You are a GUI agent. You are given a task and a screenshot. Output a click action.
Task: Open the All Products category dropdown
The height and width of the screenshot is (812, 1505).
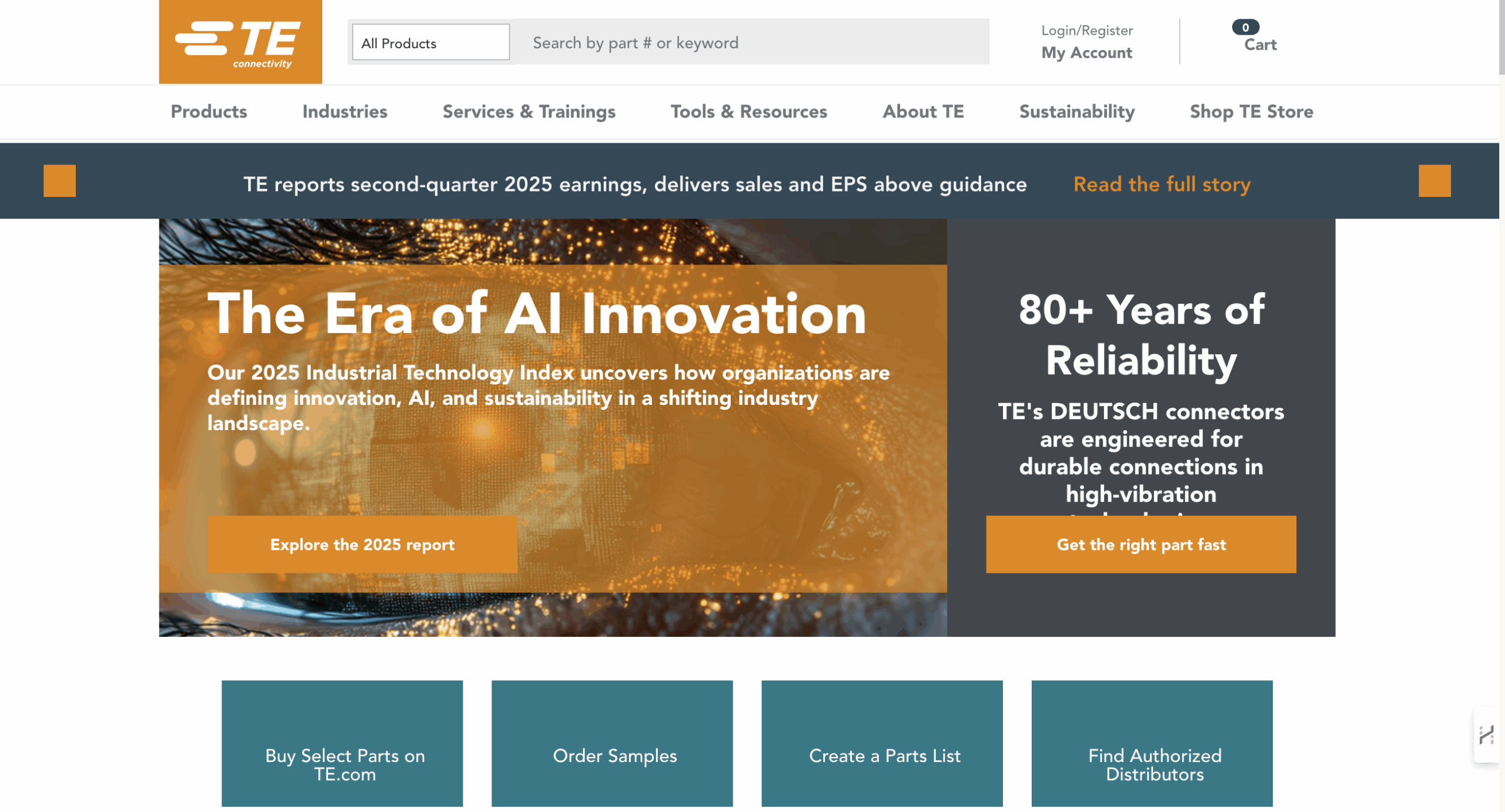pyautogui.click(x=430, y=42)
